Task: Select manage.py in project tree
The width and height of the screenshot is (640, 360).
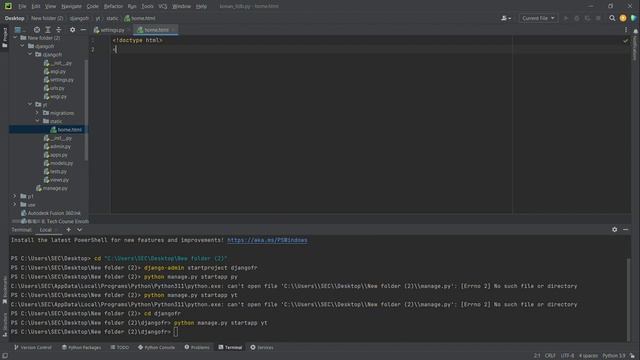Action: (x=52, y=188)
